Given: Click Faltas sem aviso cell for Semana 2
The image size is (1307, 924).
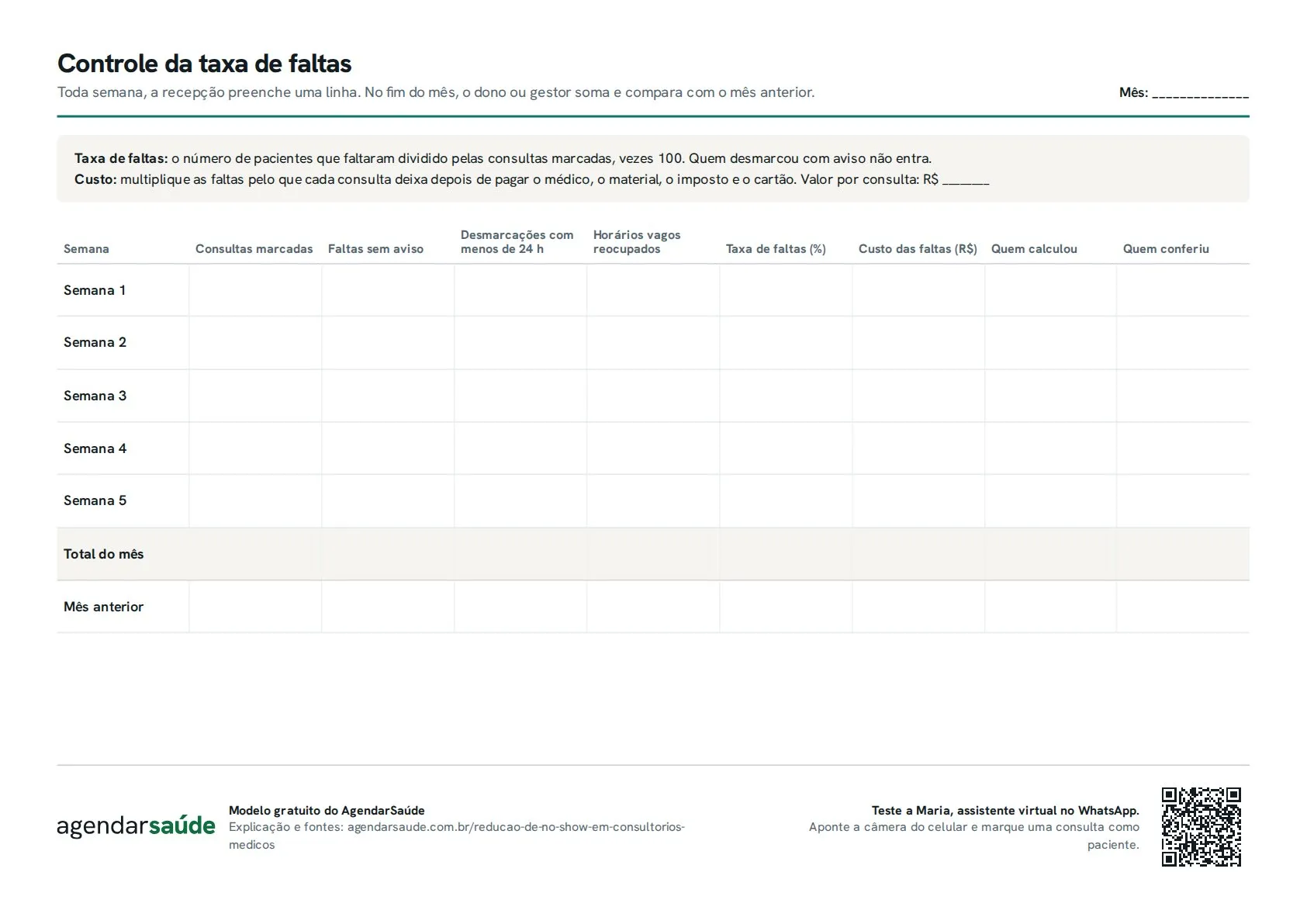Looking at the screenshot, I should 388,342.
